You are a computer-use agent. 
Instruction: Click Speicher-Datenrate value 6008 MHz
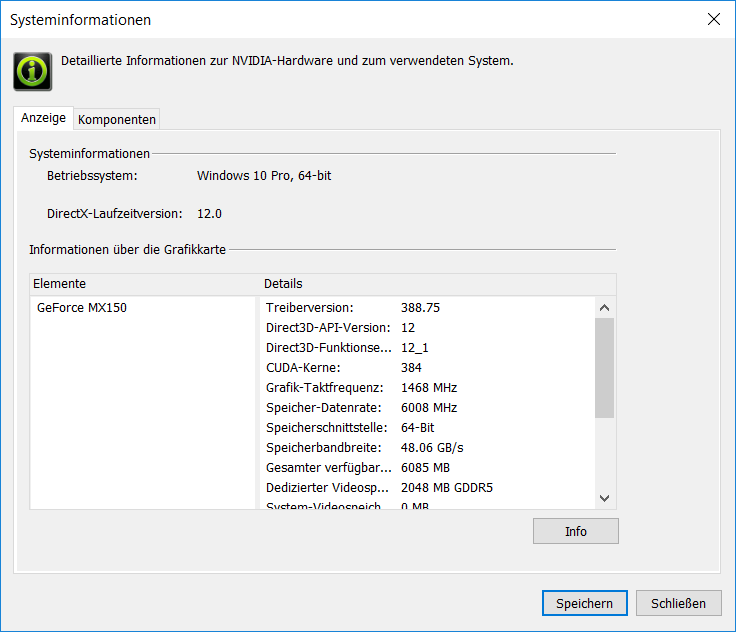(x=429, y=408)
